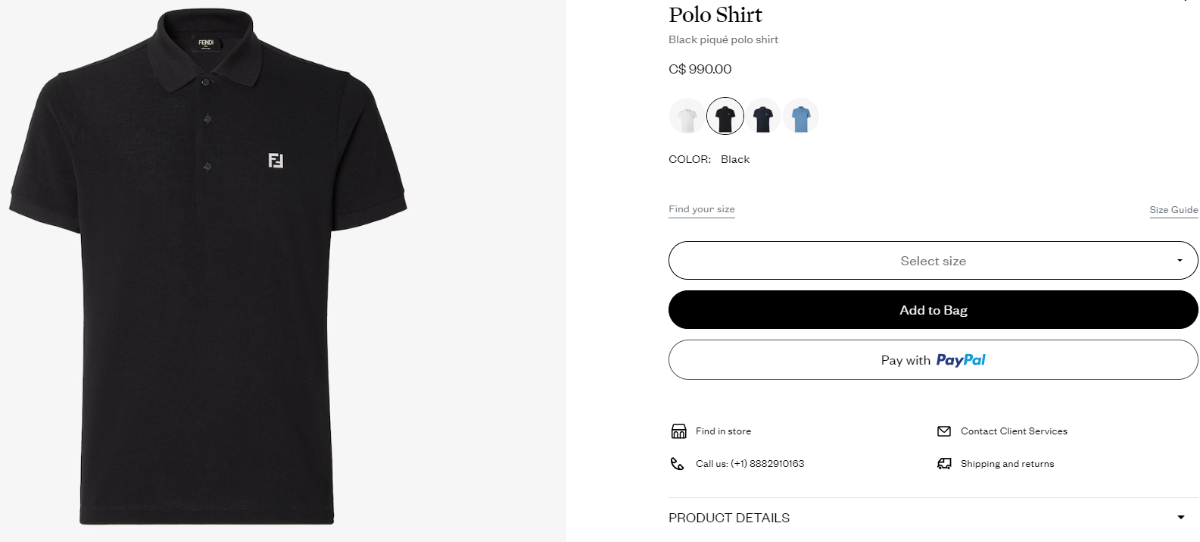Click the Call us phone number
The image size is (1200, 542).
[750, 464]
